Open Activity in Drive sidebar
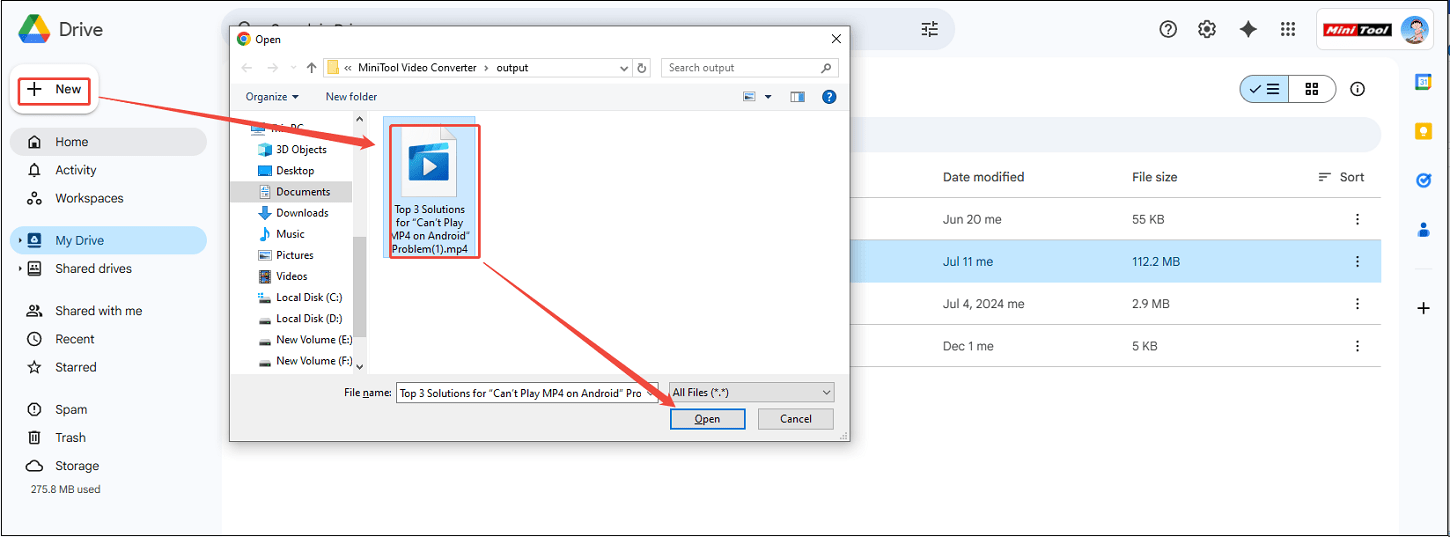This screenshot has height=537, width=1450. click(x=108, y=170)
